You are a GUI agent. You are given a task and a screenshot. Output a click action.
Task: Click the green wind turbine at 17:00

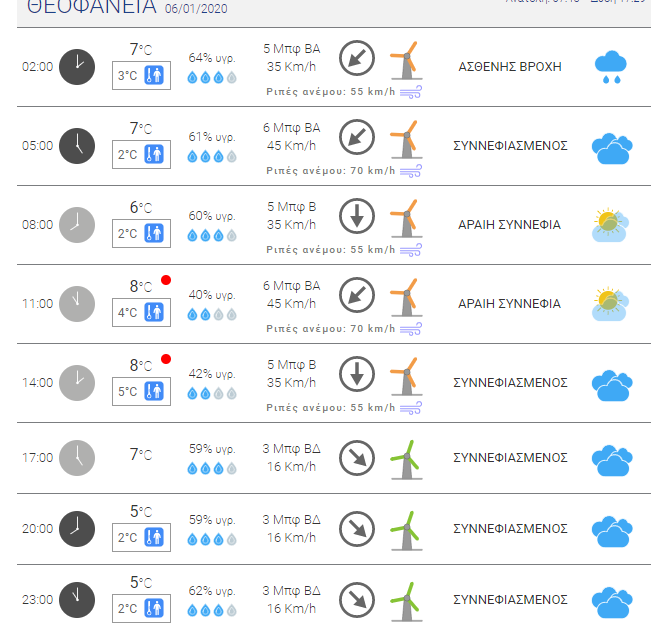click(406, 460)
